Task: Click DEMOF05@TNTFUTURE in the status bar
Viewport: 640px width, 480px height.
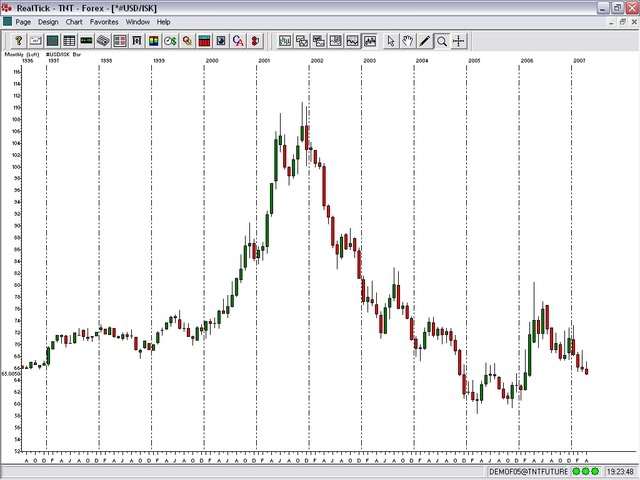Action: pyautogui.click(x=528, y=472)
